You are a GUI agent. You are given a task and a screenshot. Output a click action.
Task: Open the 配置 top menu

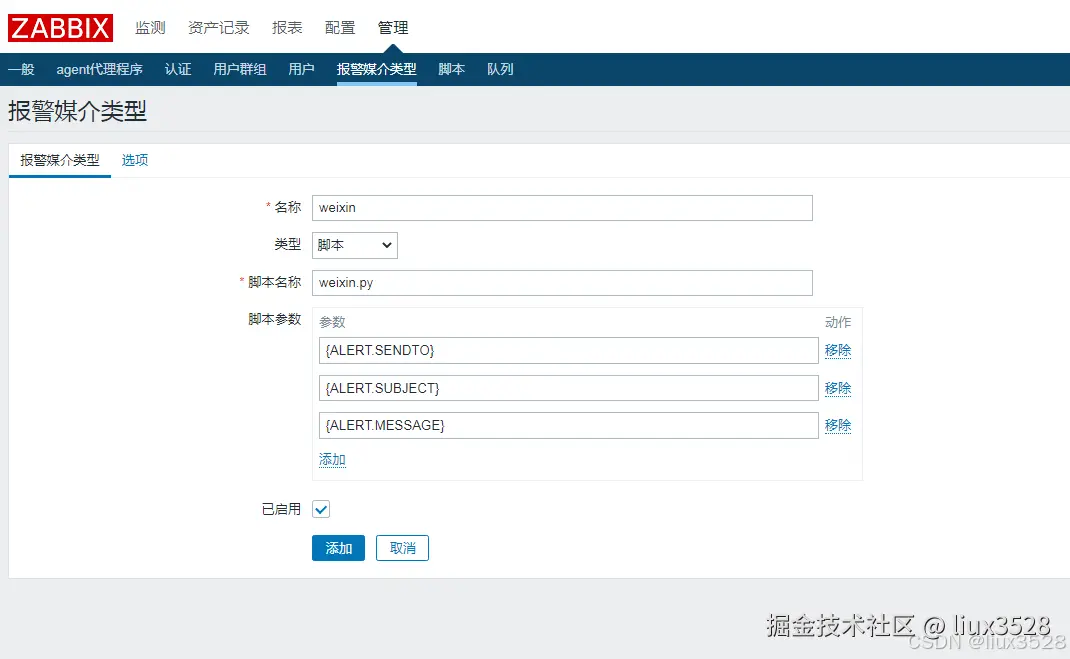click(340, 28)
